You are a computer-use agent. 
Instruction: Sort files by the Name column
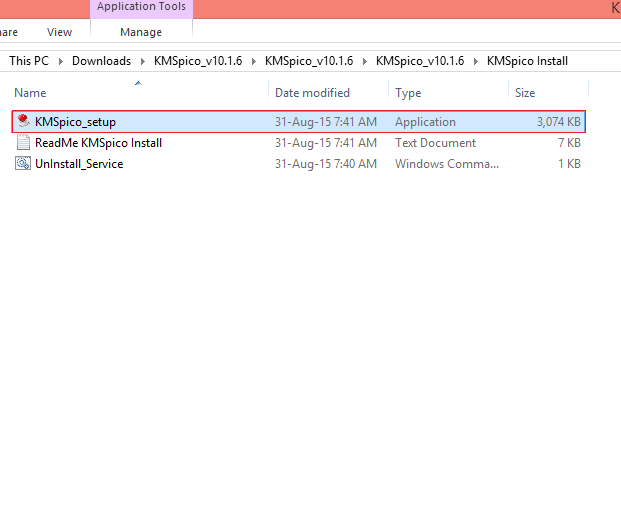pos(31,93)
